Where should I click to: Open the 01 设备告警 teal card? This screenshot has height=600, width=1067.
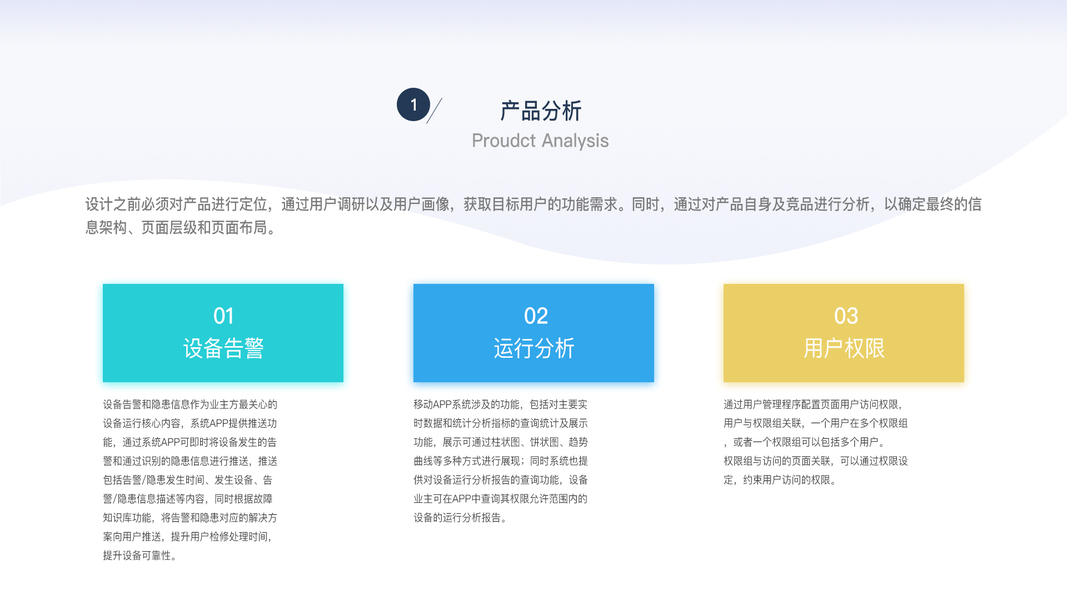tap(223, 333)
